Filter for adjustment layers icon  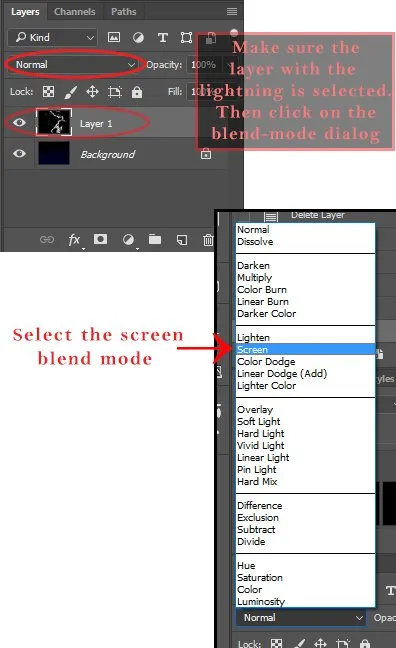(x=138, y=38)
